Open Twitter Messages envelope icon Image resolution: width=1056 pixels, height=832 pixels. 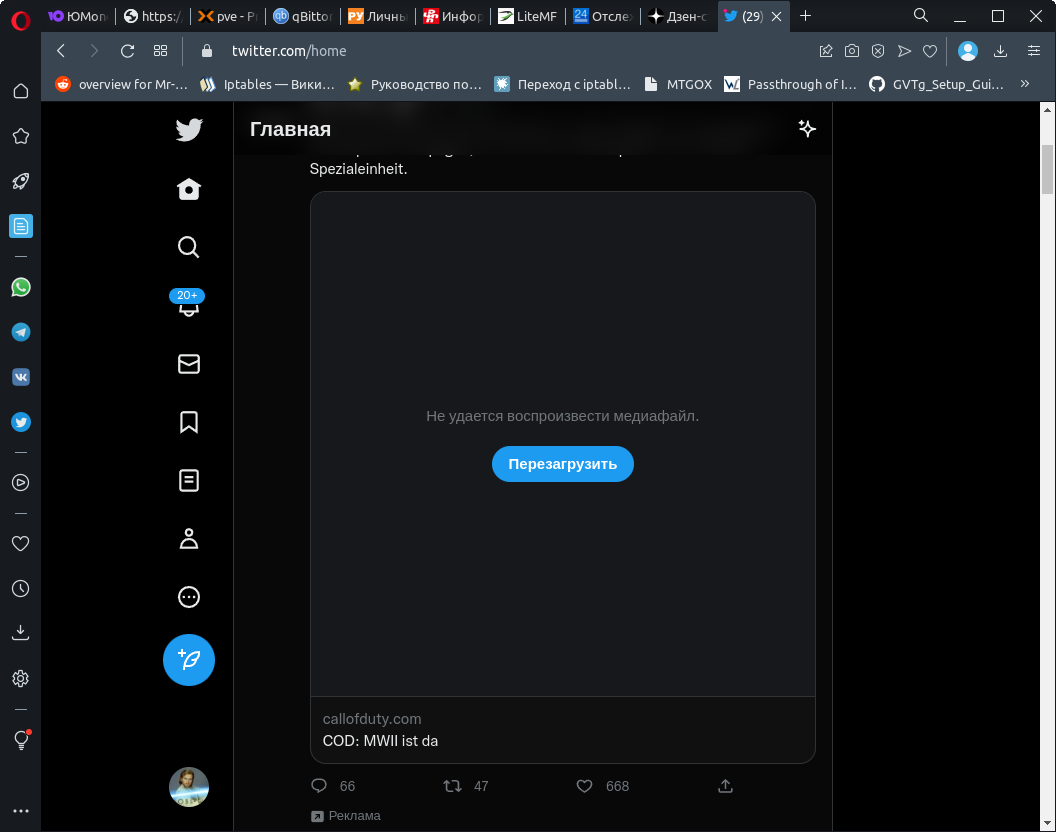coord(189,364)
